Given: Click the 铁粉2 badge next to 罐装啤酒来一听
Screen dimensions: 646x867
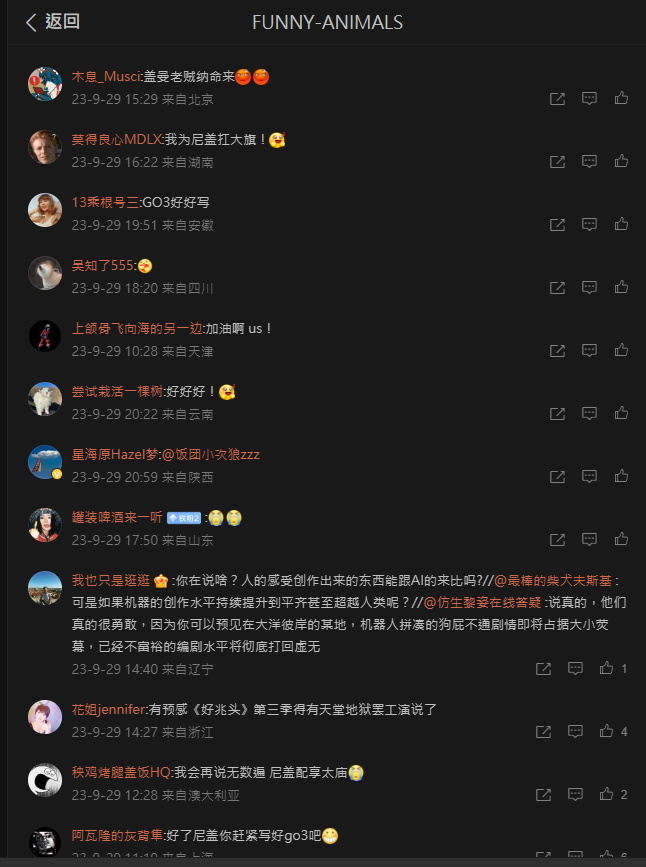Looking at the screenshot, I should (184, 518).
